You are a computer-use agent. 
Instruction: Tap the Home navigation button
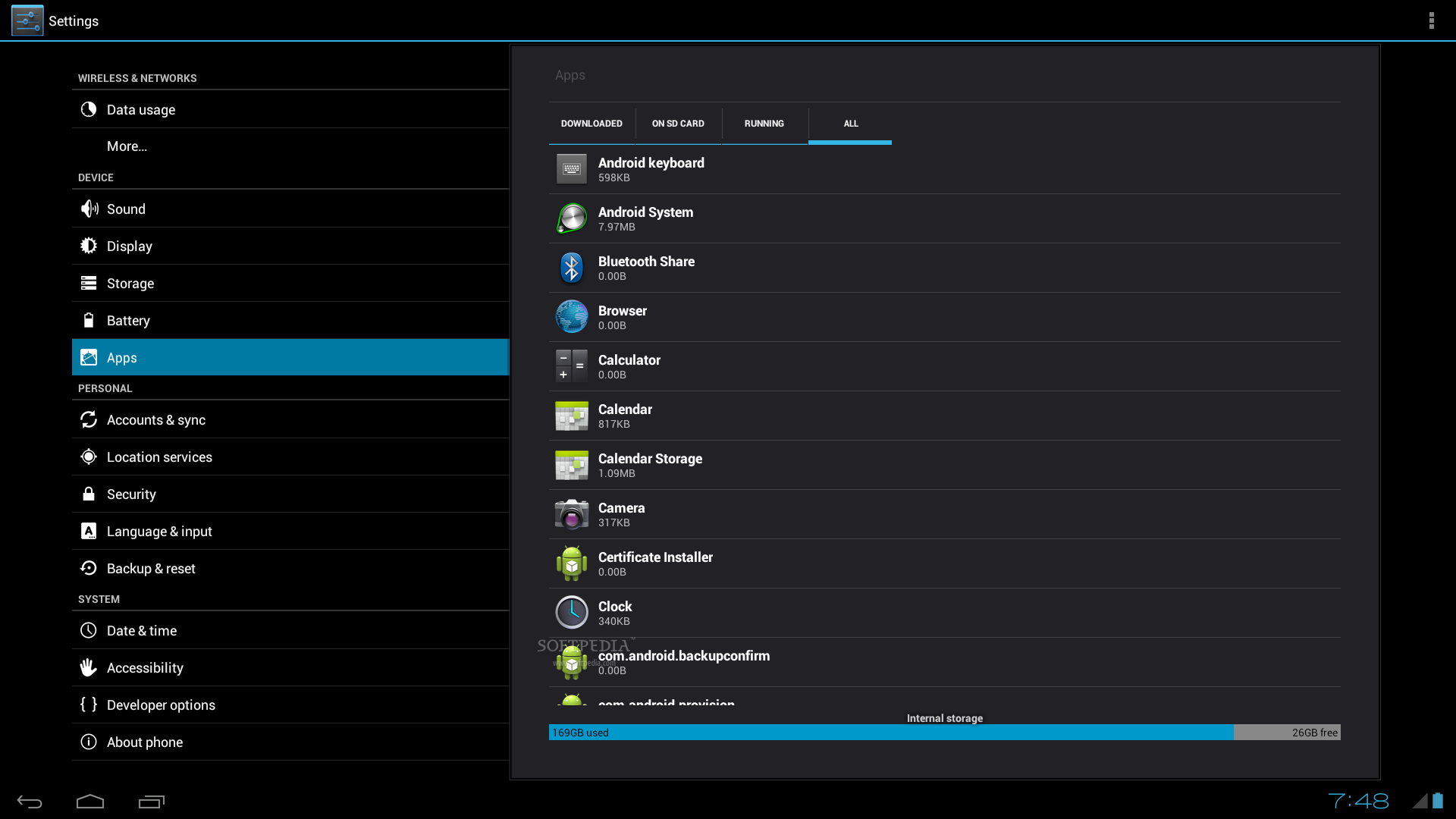tap(90, 802)
